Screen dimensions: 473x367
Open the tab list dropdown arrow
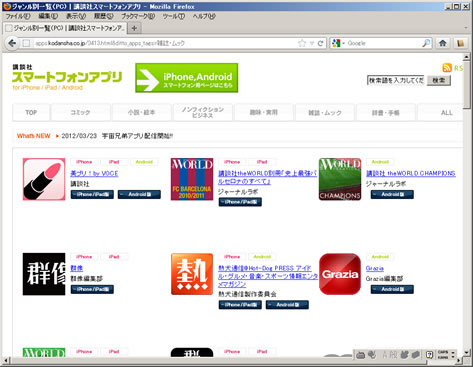[466, 28]
